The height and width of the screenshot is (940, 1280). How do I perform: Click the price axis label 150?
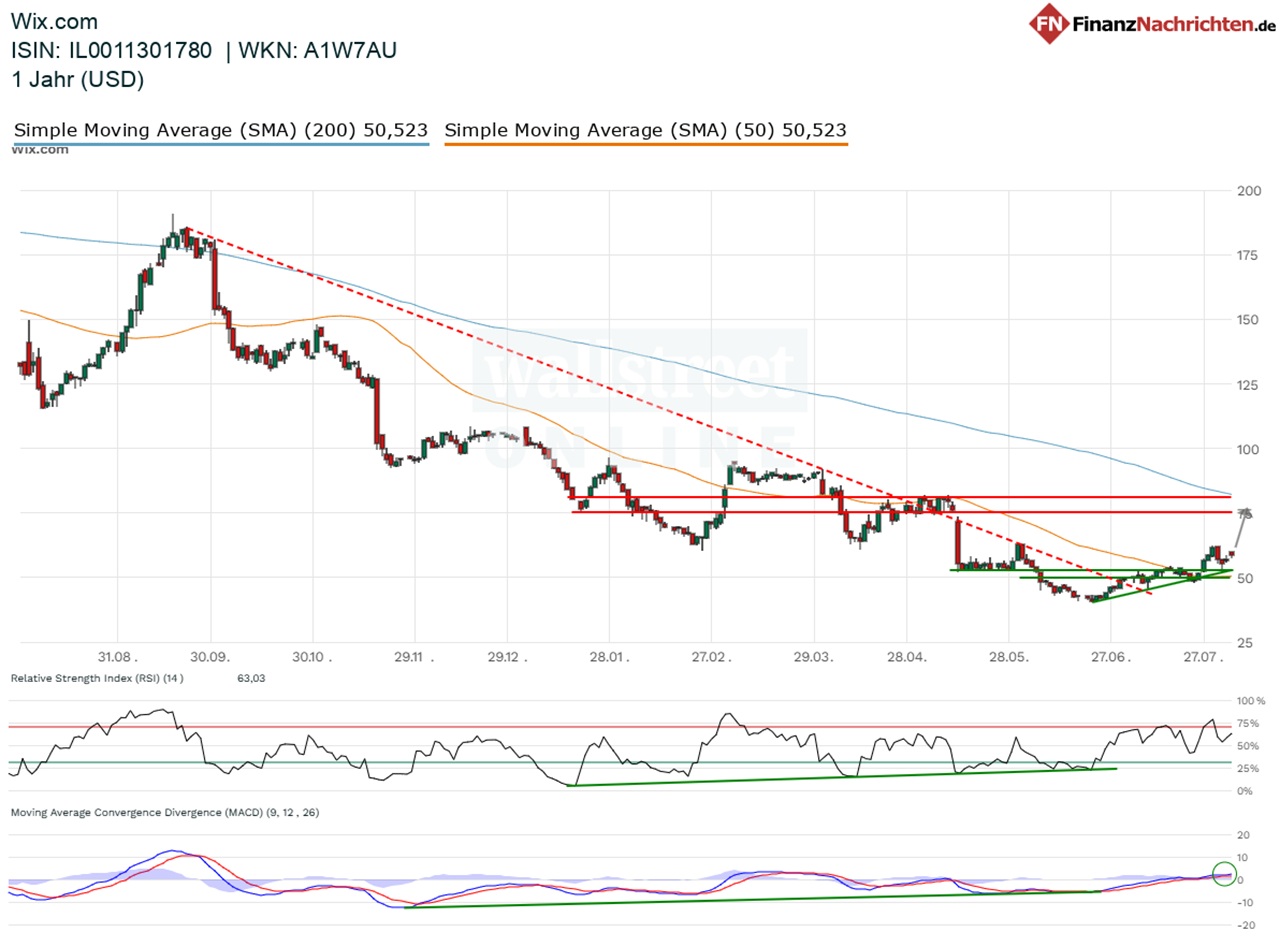pyautogui.click(x=1247, y=320)
